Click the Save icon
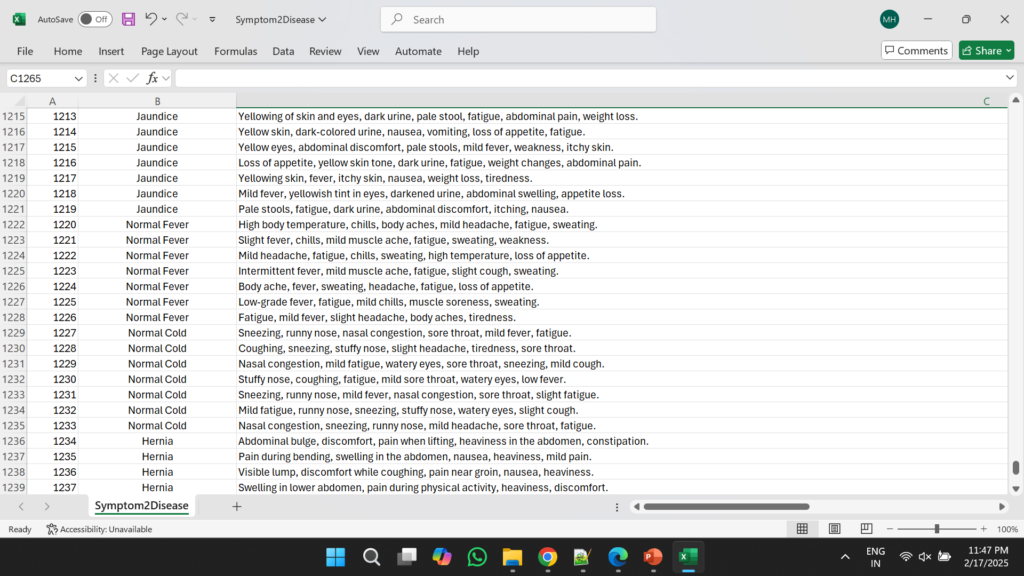The image size is (1024, 576). tap(128, 18)
